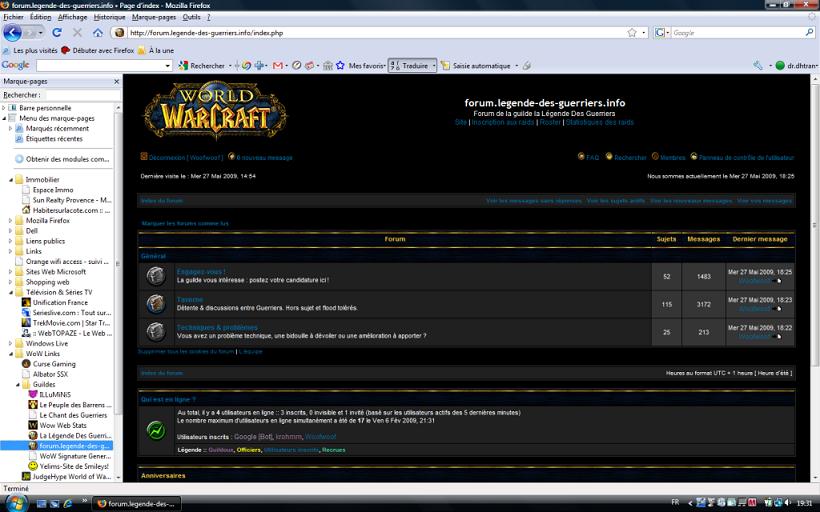Collapse the WoW Links bookmark folder
Viewport: 820px width, 512px height.
(x=7, y=354)
